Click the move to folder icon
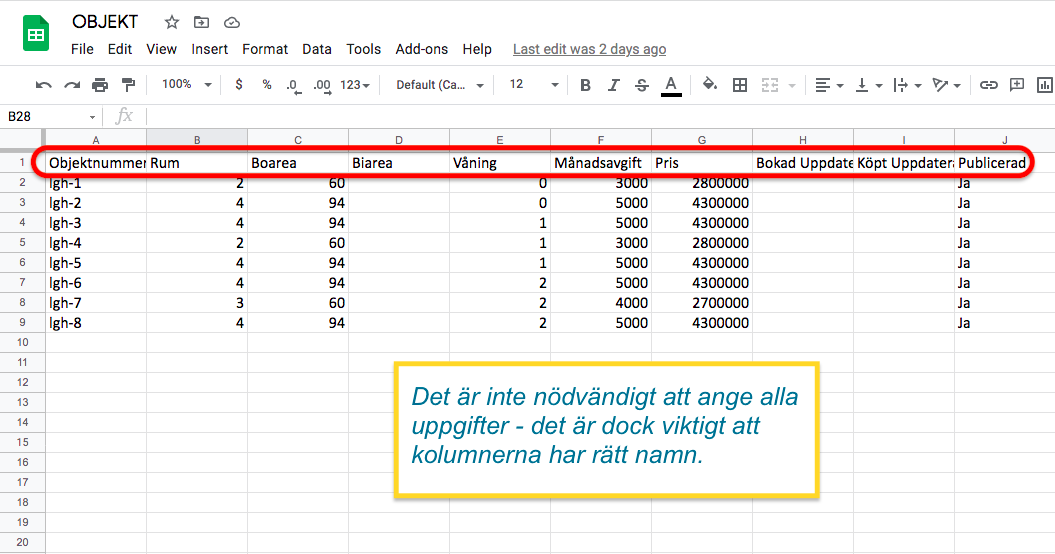 (x=202, y=22)
